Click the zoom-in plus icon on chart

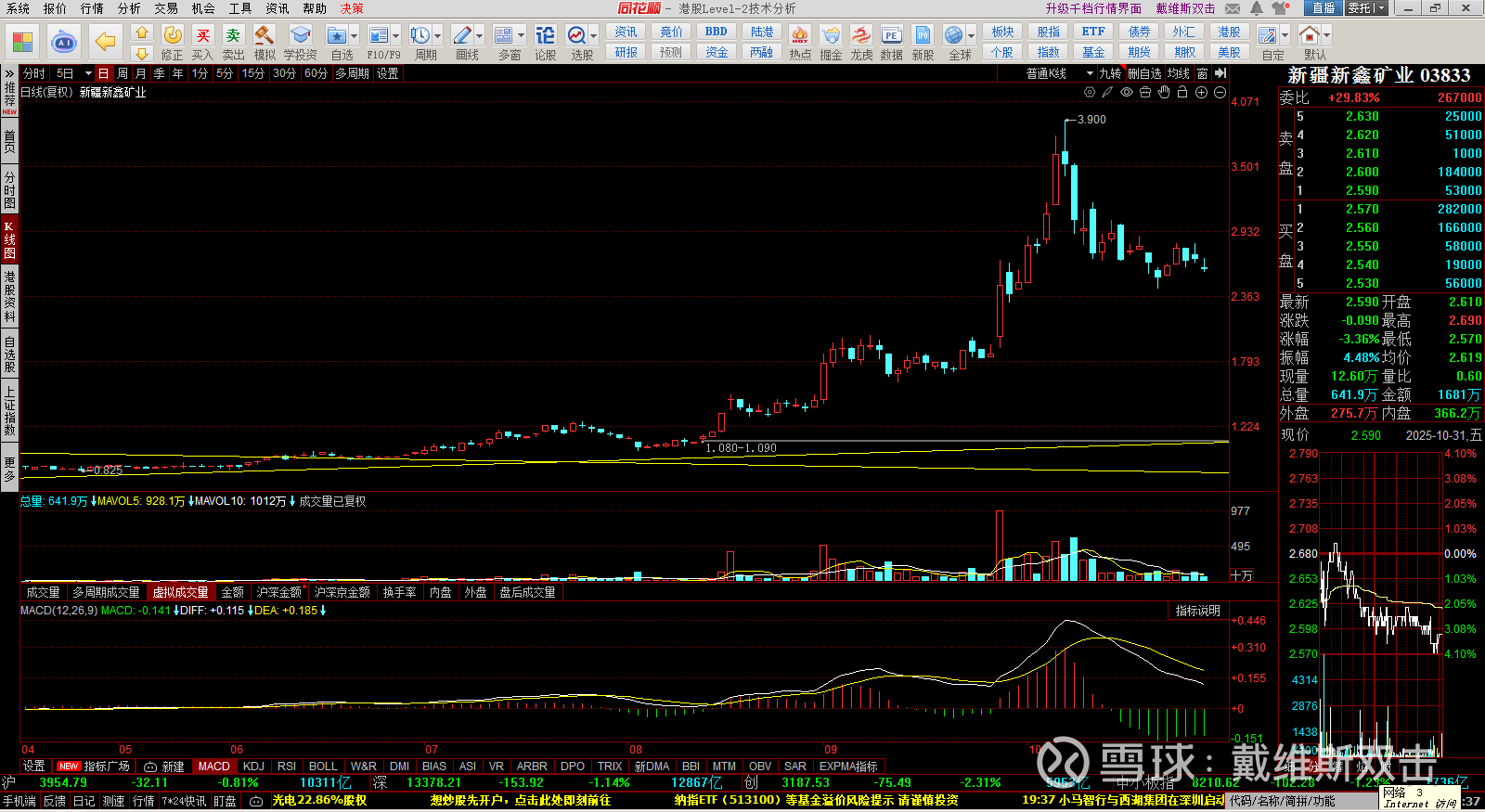coord(1201,93)
